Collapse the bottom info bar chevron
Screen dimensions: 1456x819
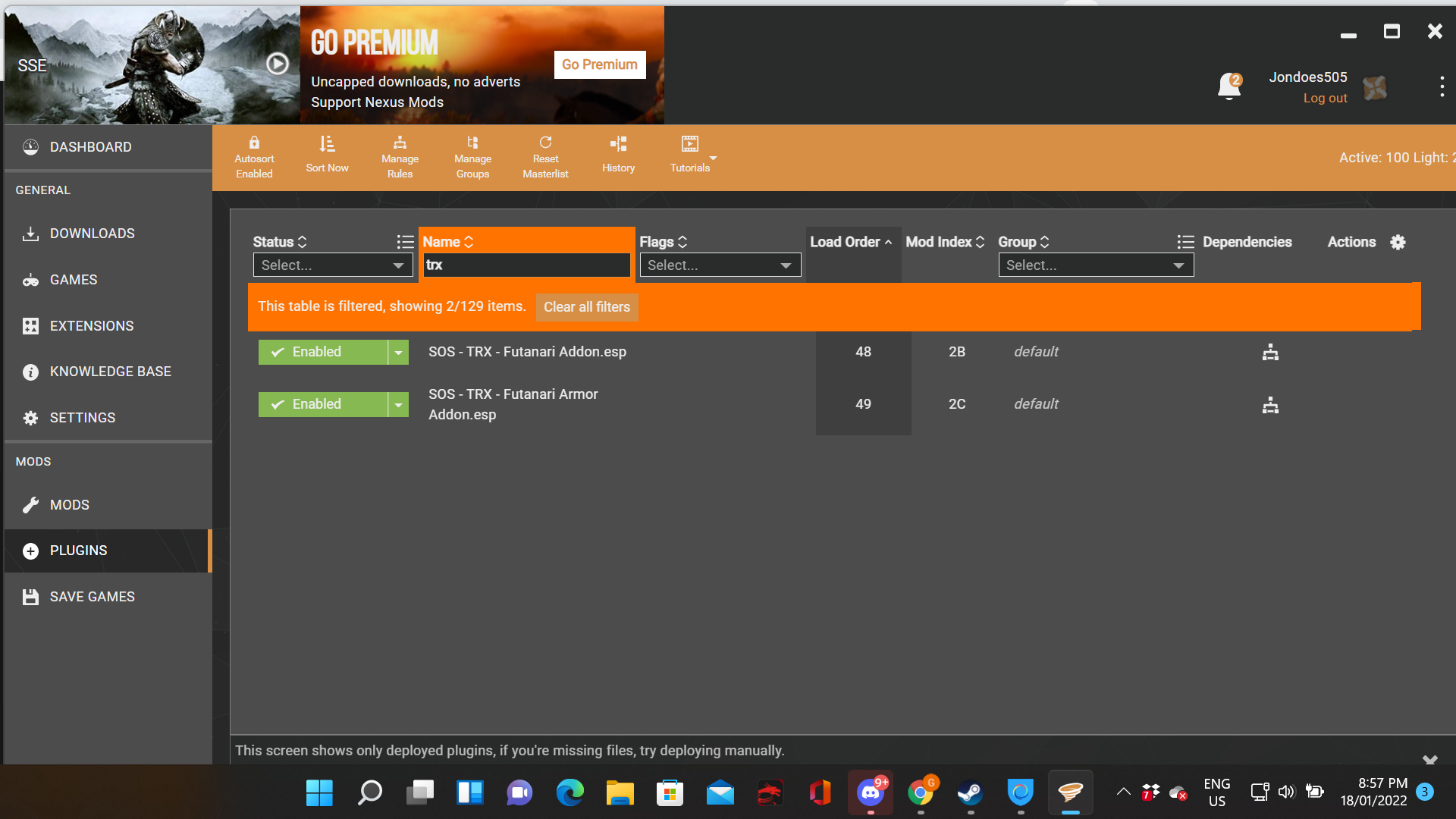pyautogui.click(x=1429, y=759)
